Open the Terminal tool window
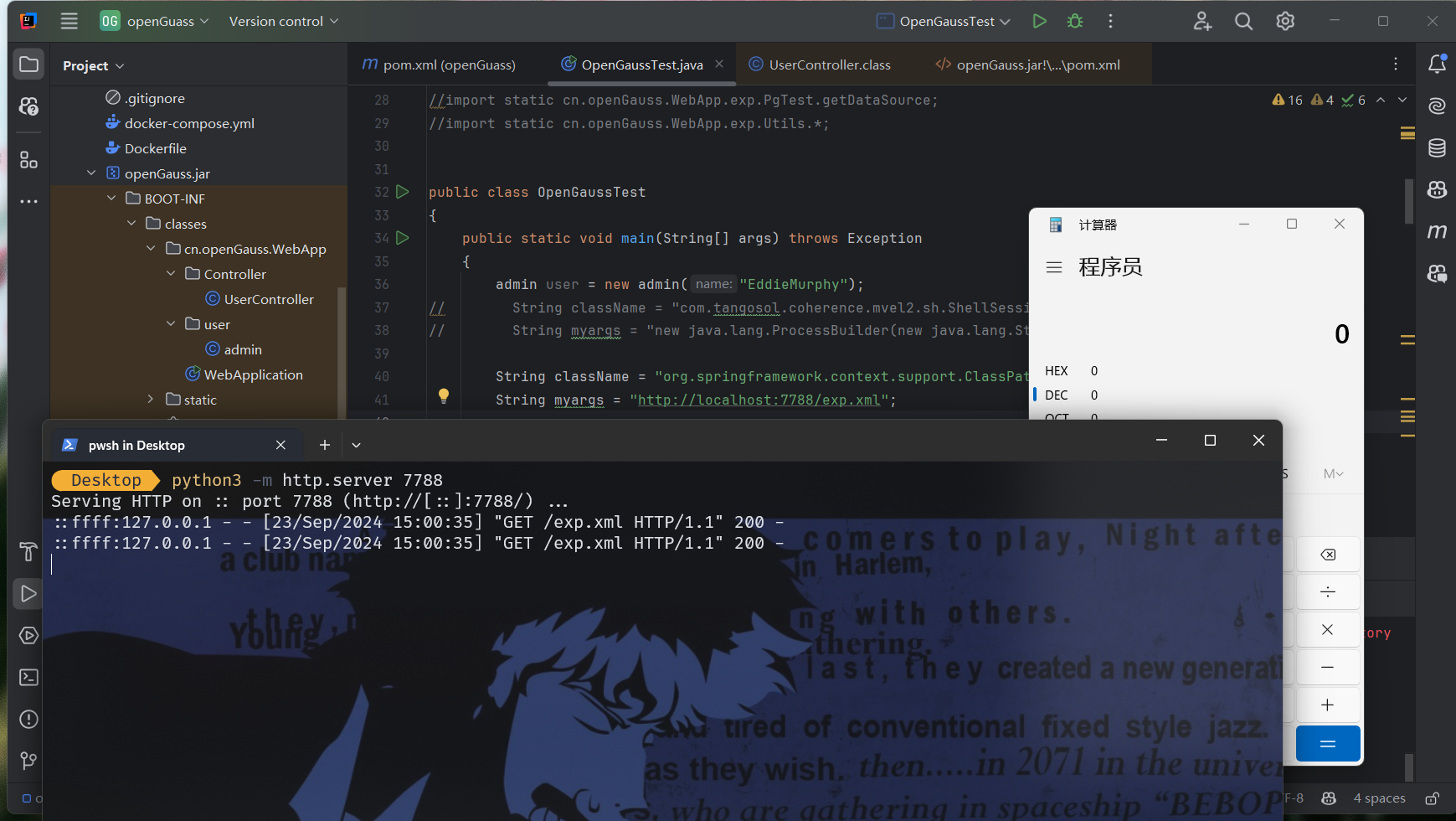 pyautogui.click(x=28, y=677)
